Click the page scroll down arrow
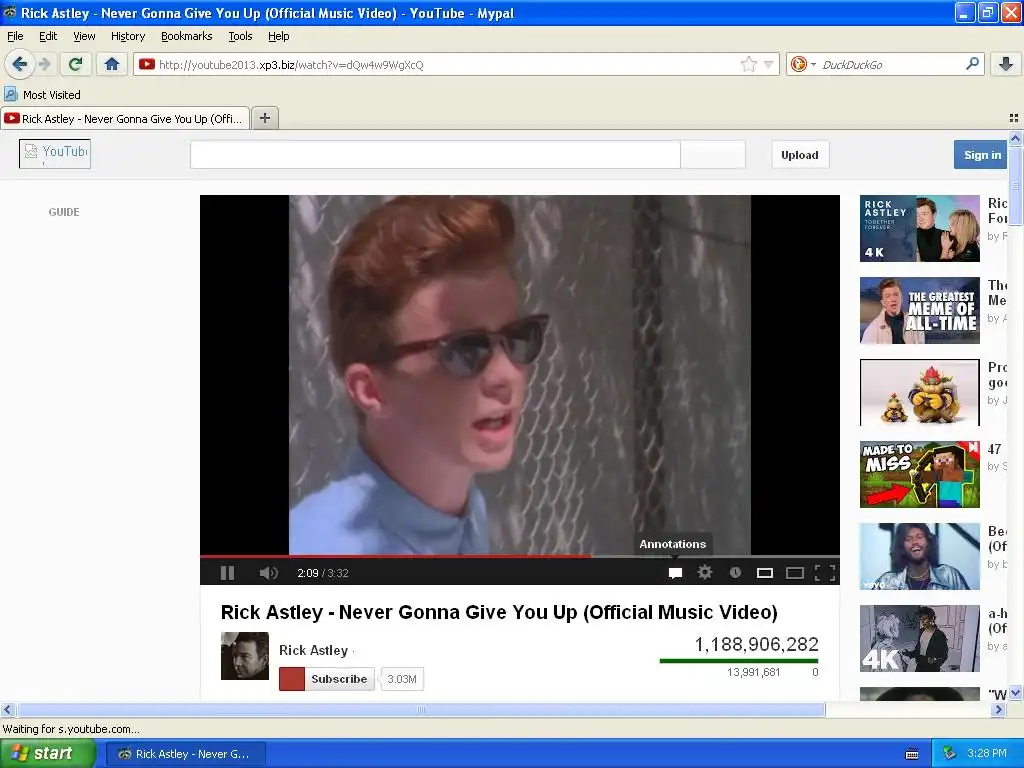This screenshot has height=768, width=1024. pos(1015,693)
